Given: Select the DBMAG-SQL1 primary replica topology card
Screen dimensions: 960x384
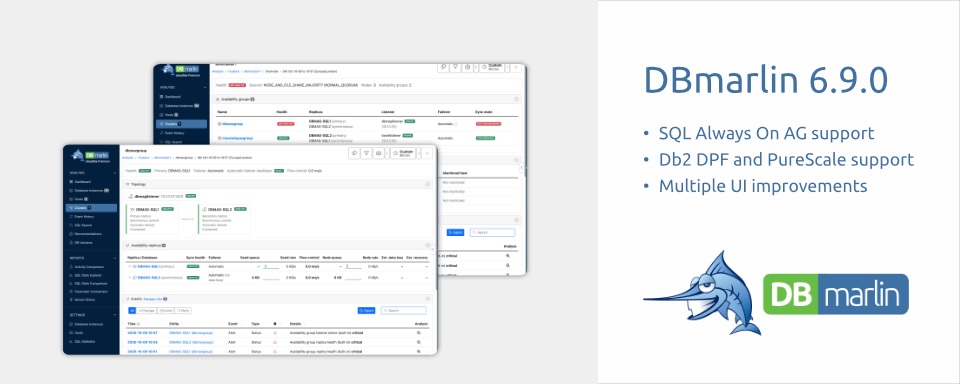Looking at the screenshot, I should point(152,219).
